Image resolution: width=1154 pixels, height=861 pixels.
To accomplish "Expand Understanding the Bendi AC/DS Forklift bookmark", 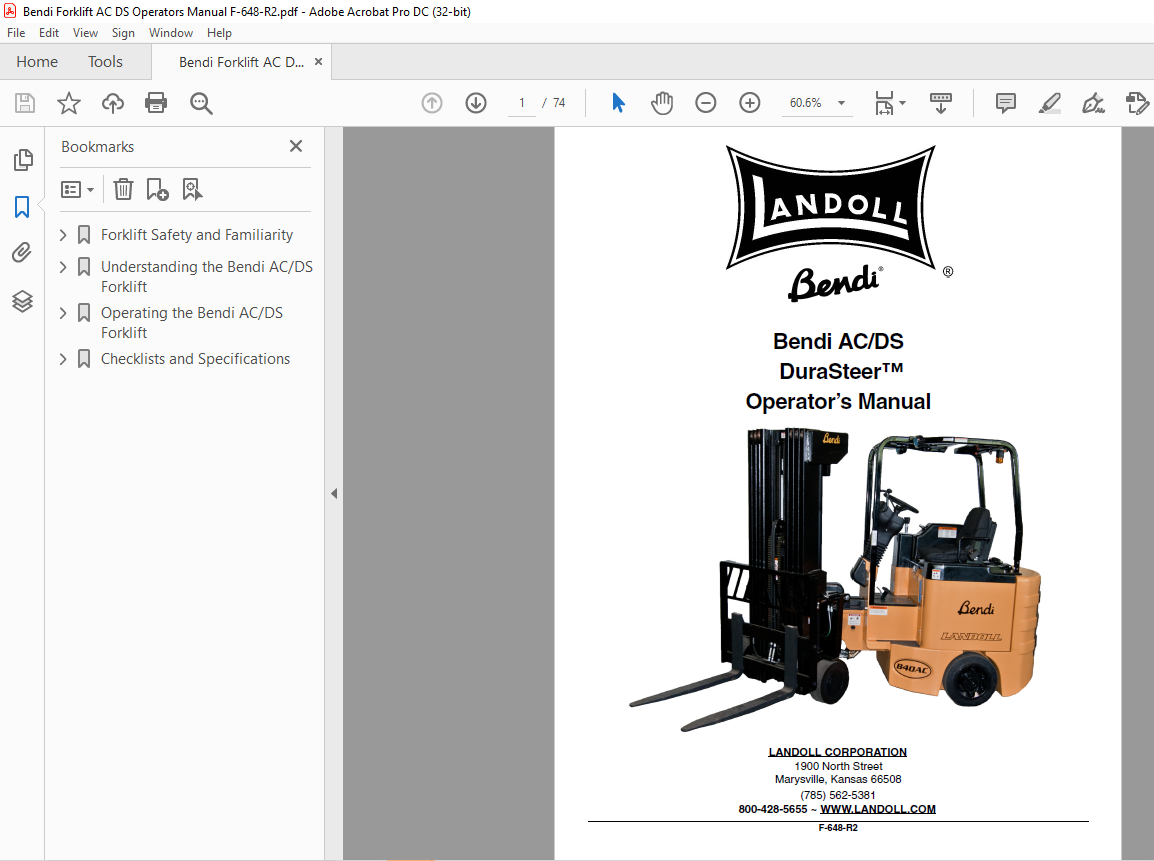I will pos(63,266).
